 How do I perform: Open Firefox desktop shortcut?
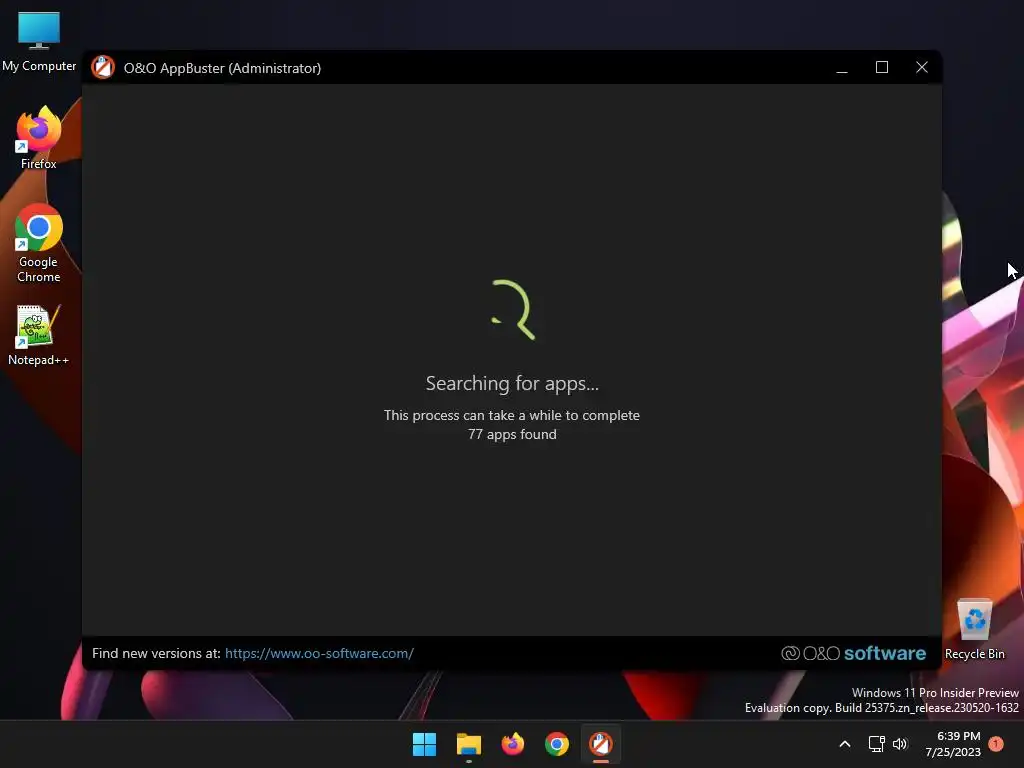coord(39,138)
